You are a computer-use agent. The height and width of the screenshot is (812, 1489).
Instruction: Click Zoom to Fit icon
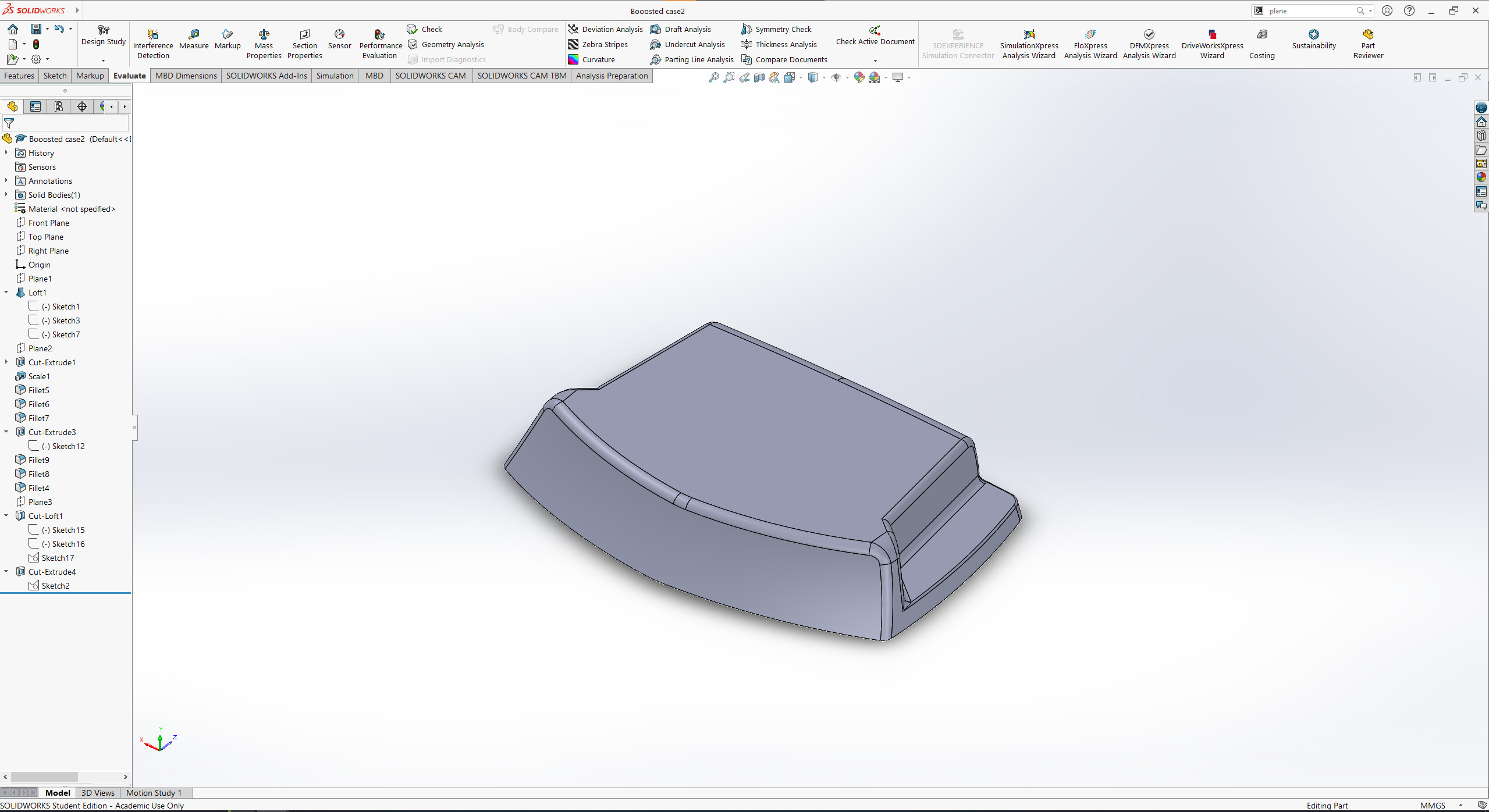714,77
